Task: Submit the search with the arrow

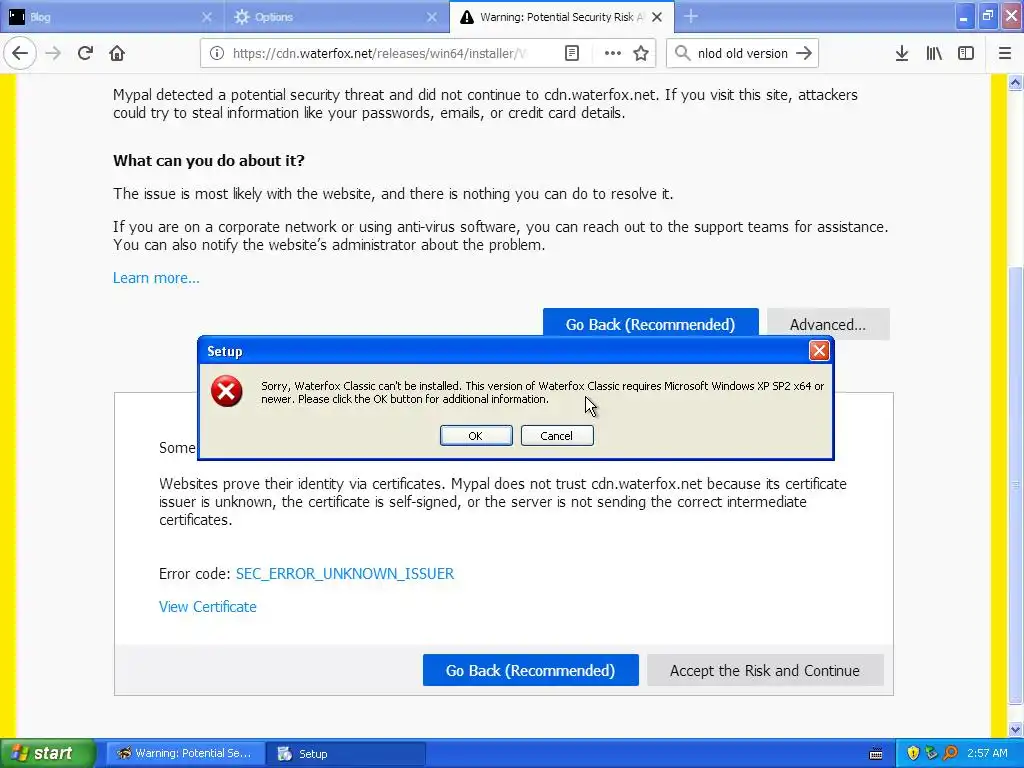Action: (x=804, y=54)
